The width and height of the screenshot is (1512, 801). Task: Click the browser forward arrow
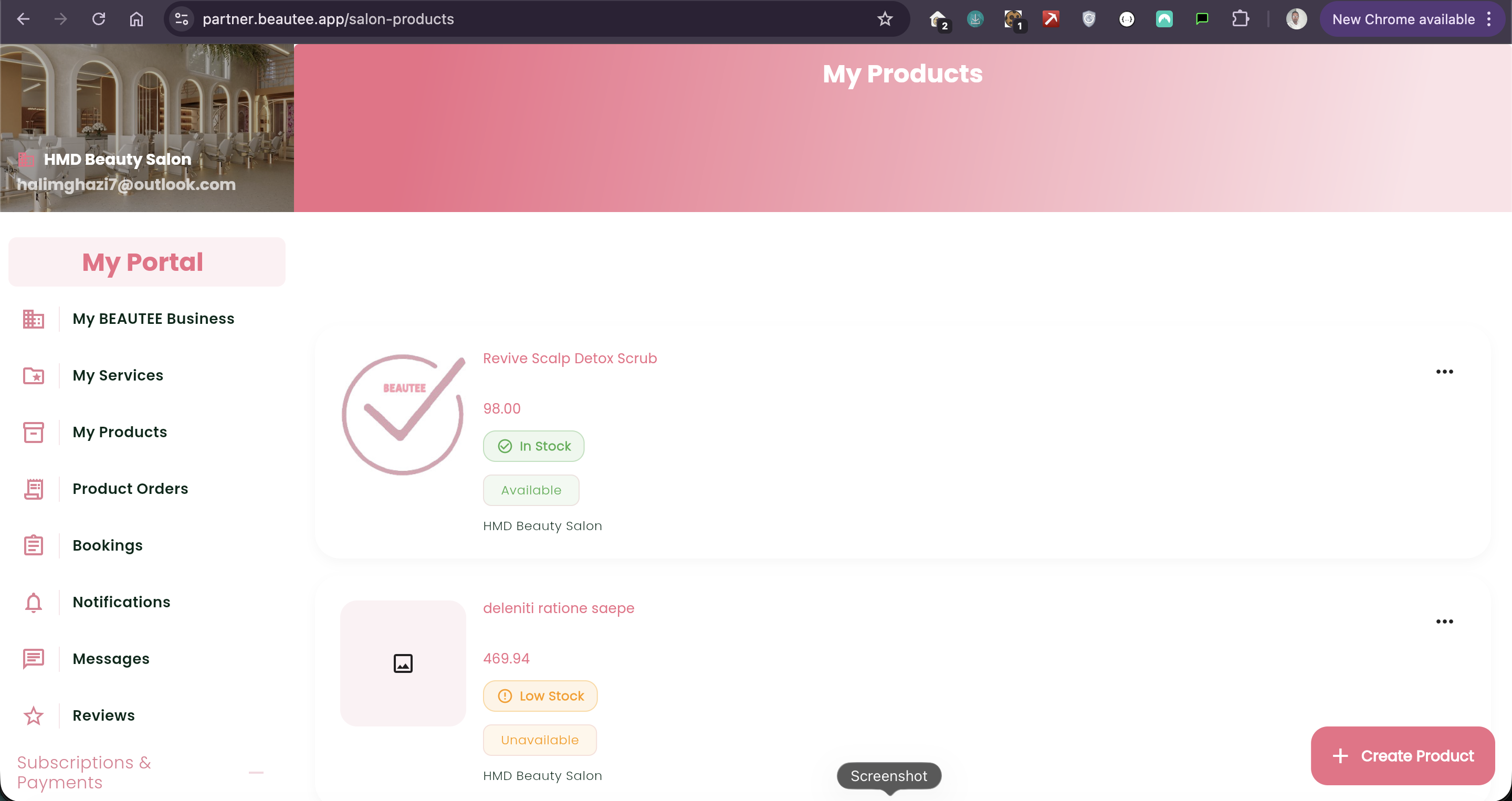pyautogui.click(x=60, y=19)
